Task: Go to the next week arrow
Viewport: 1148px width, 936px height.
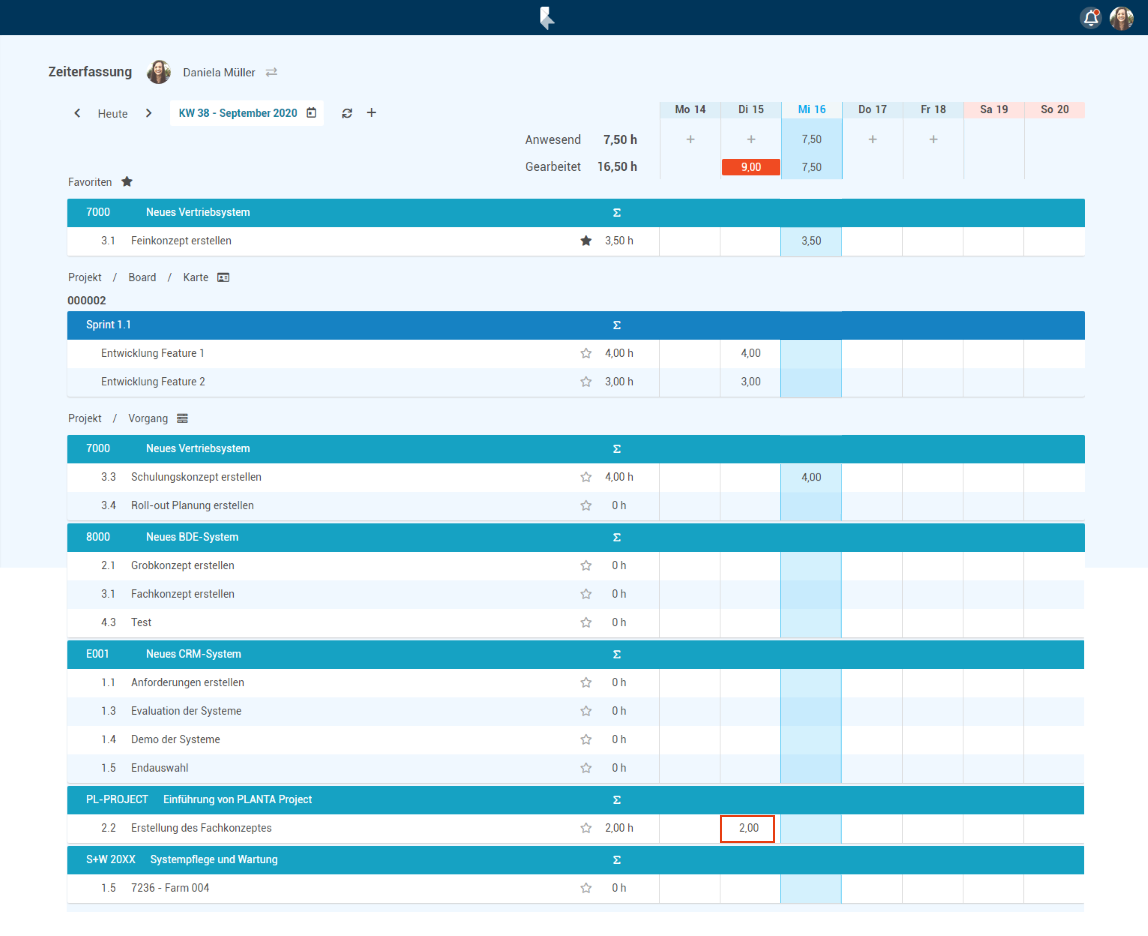Action: click(x=149, y=113)
